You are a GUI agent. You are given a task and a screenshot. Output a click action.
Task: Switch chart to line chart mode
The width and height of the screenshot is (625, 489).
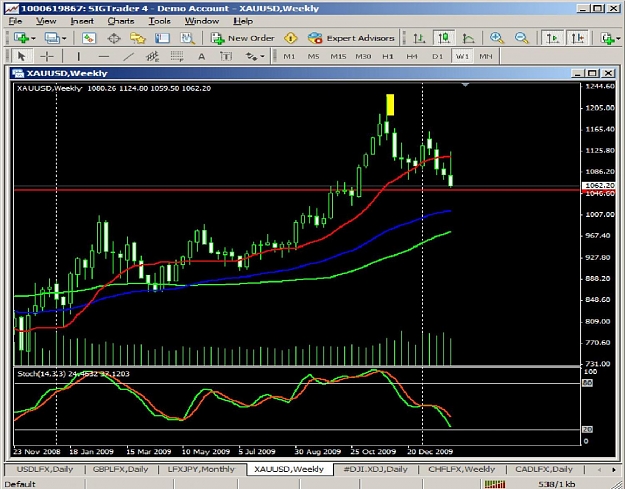468,38
